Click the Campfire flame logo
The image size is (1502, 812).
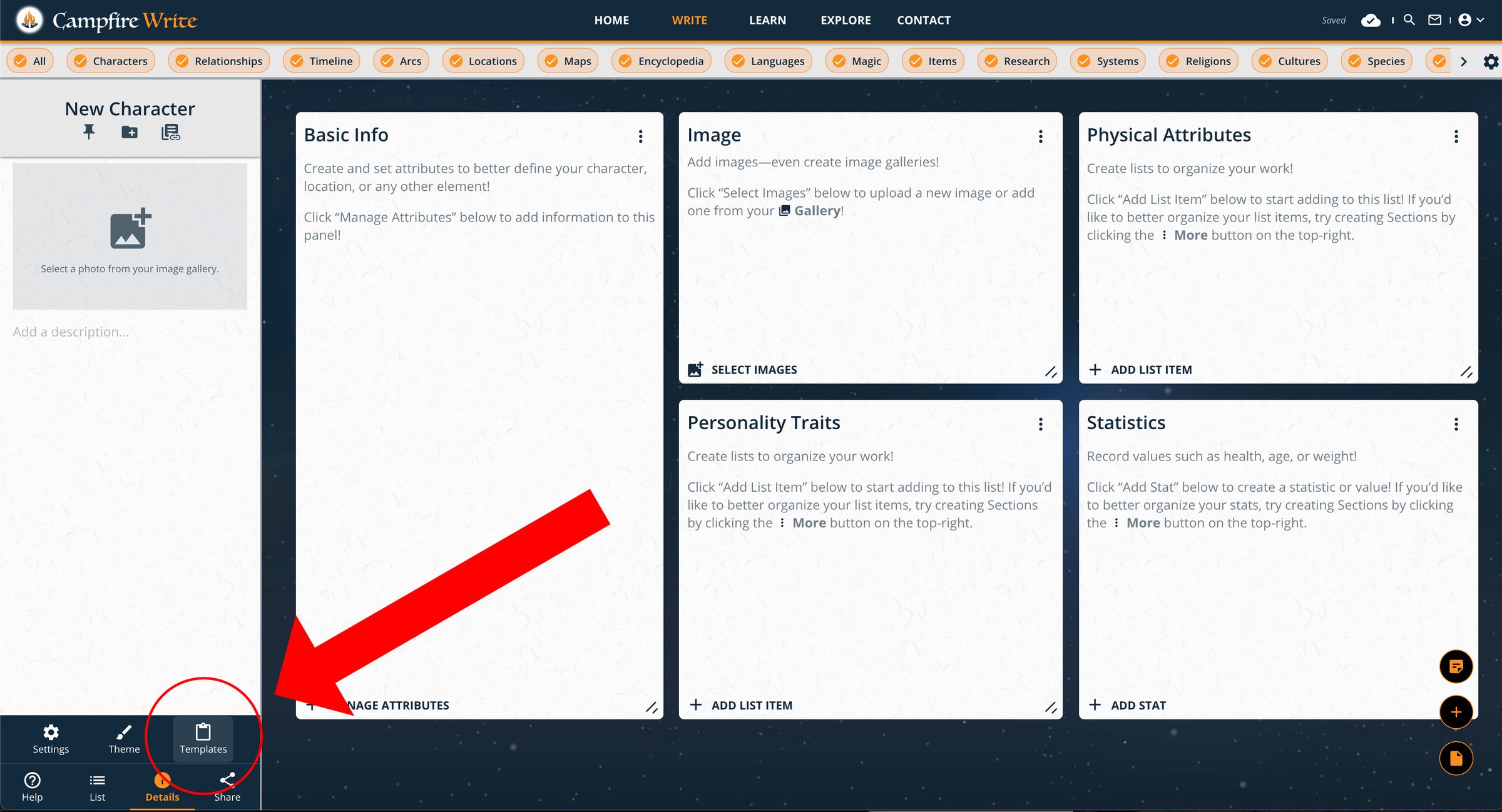29,20
